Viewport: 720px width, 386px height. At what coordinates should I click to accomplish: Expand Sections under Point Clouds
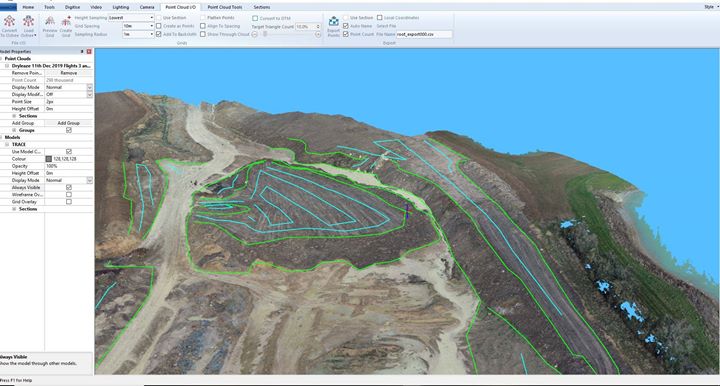point(14,116)
